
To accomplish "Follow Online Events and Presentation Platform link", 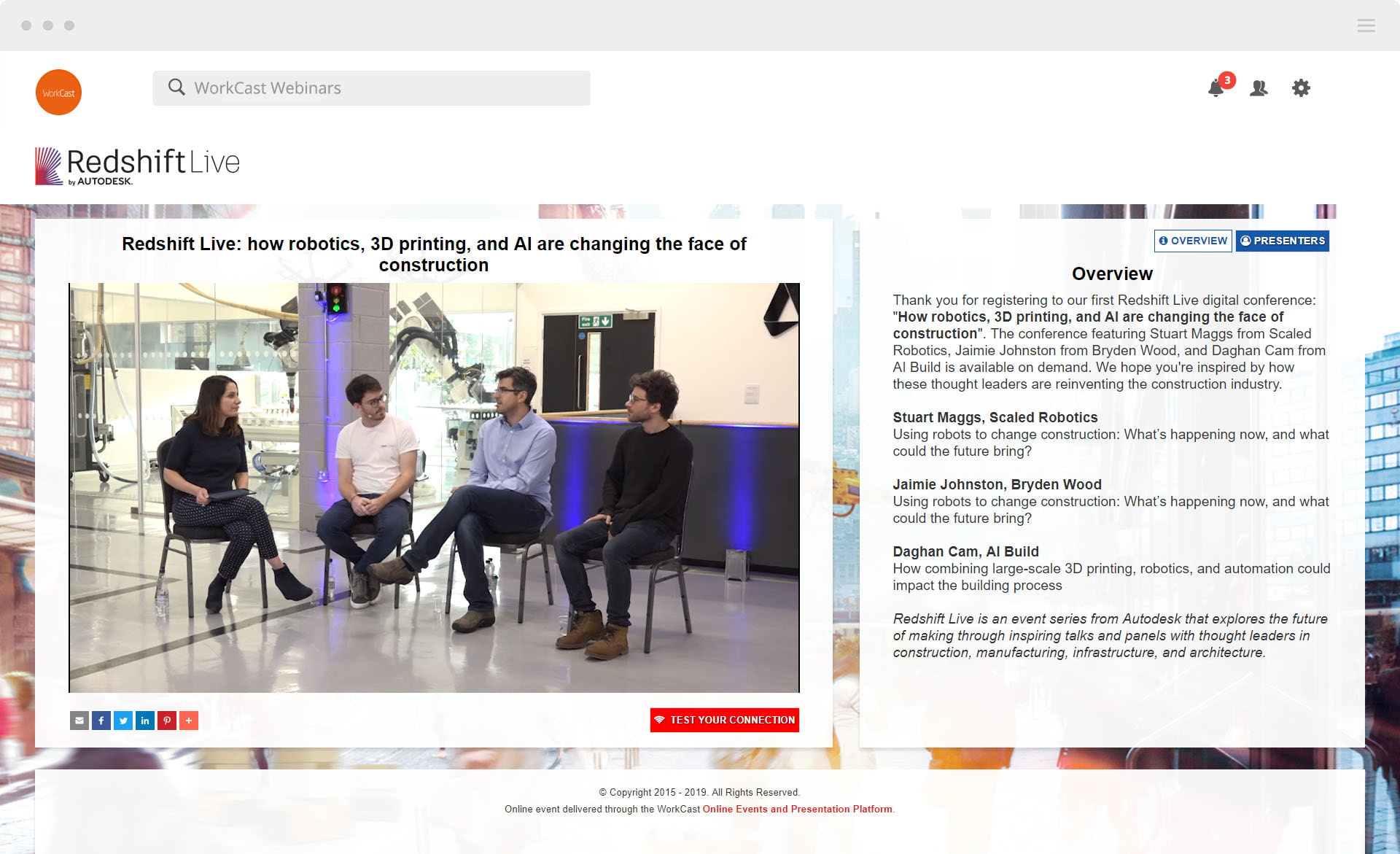I will coord(798,809).
